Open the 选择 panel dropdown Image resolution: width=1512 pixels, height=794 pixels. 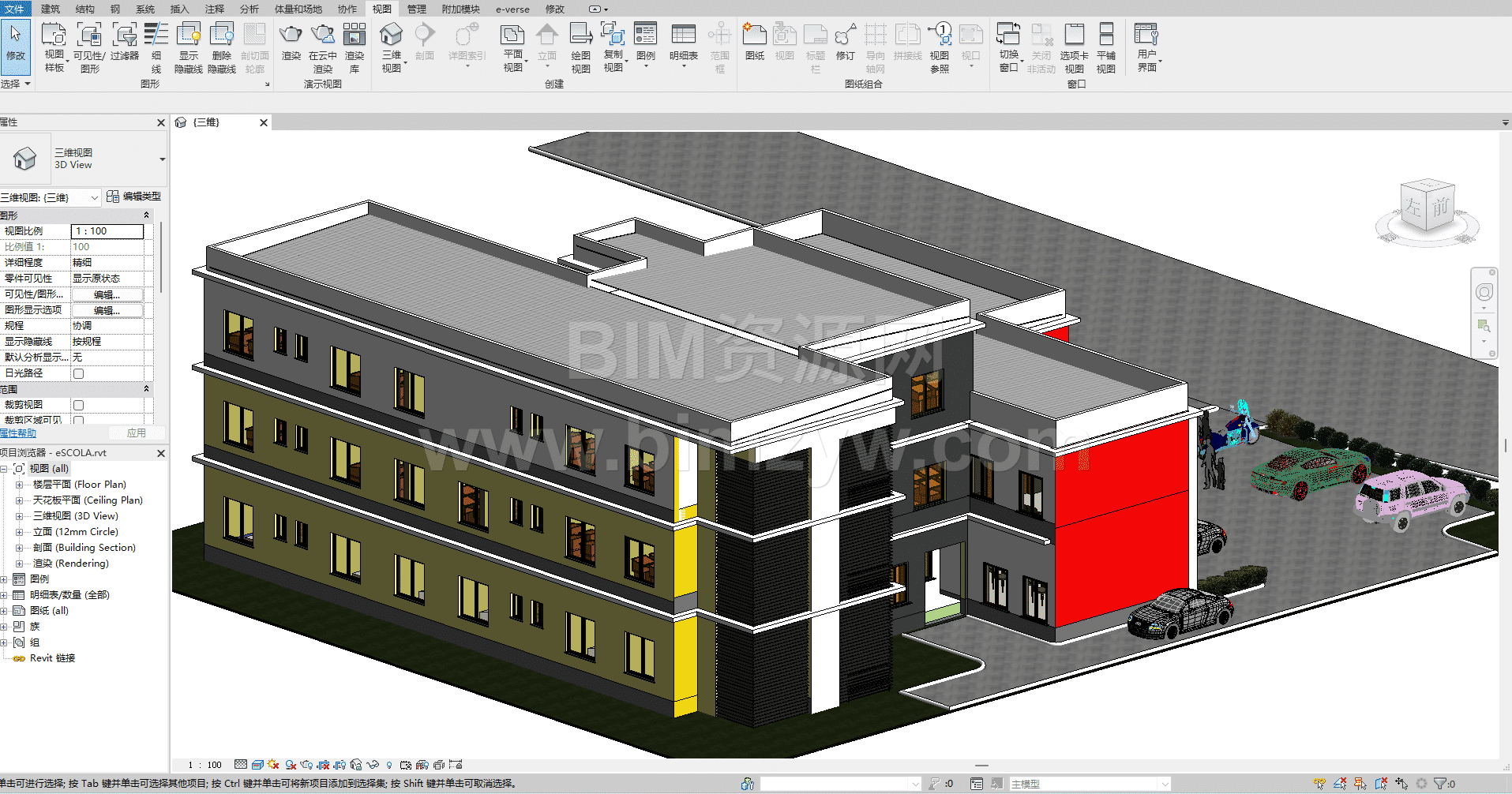pyautogui.click(x=16, y=84)
